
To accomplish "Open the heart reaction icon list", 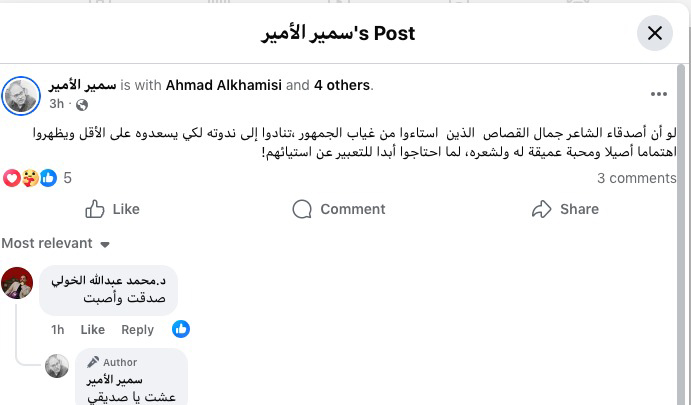I will pos(12,178).
